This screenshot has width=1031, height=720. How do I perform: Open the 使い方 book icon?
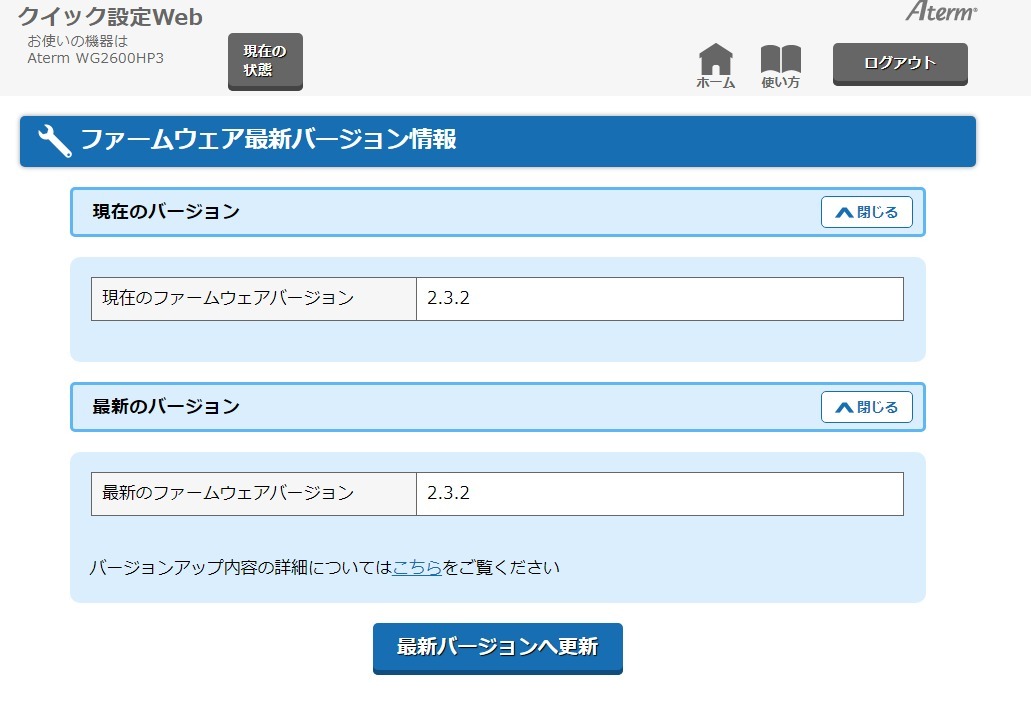point(780,66)
